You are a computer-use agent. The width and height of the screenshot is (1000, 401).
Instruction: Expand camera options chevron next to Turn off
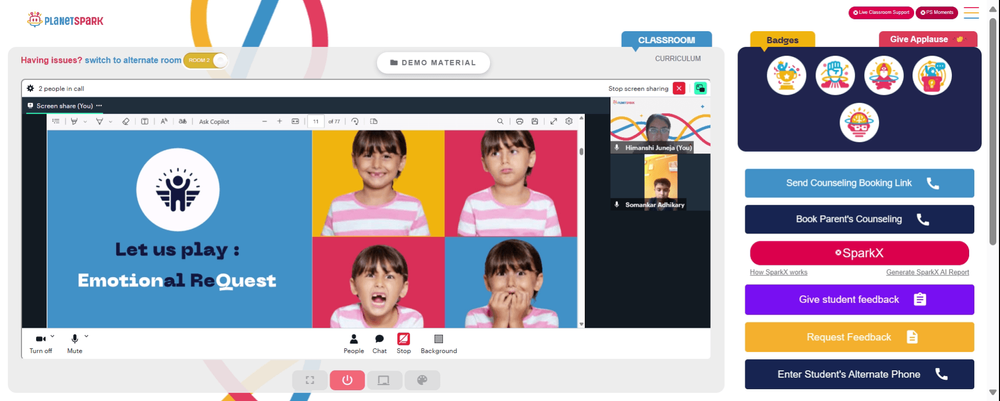(x=52, y=336)
